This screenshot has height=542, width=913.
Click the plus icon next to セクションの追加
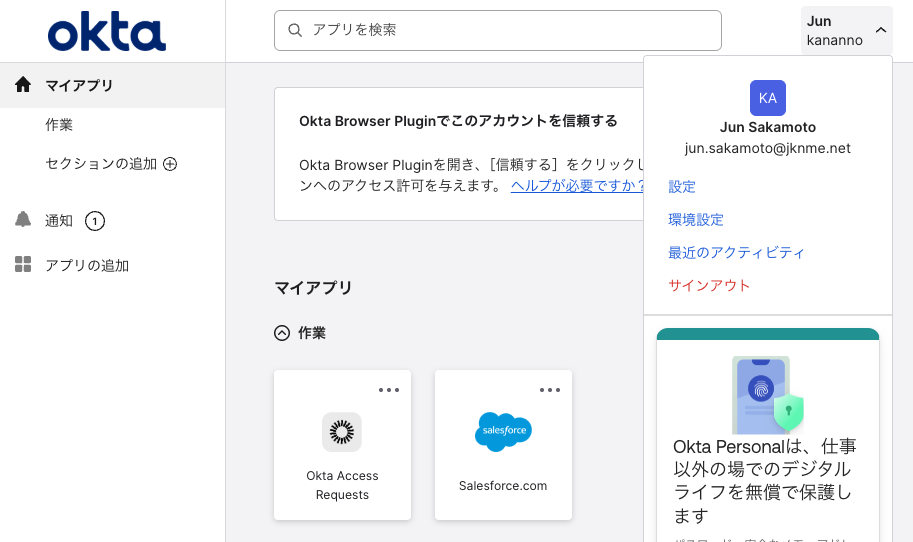pos(170,164)
